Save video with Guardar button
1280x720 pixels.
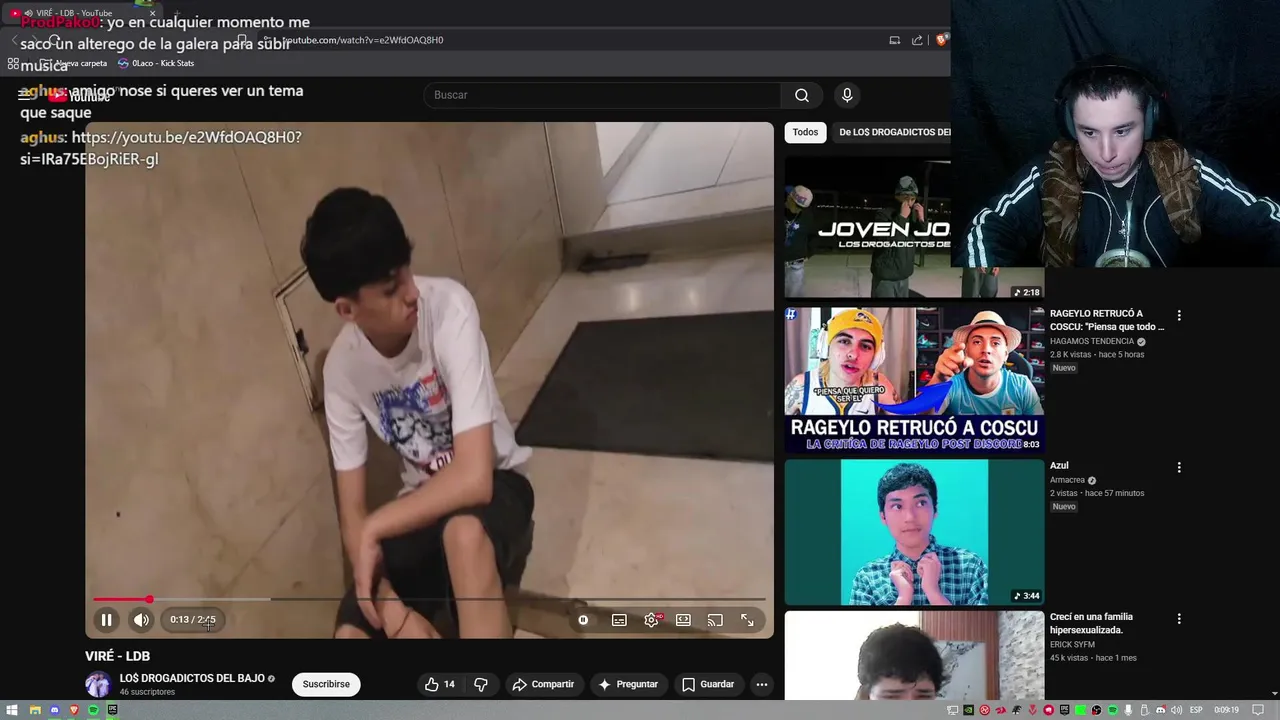pyautogui.click(x=708, y=684)
